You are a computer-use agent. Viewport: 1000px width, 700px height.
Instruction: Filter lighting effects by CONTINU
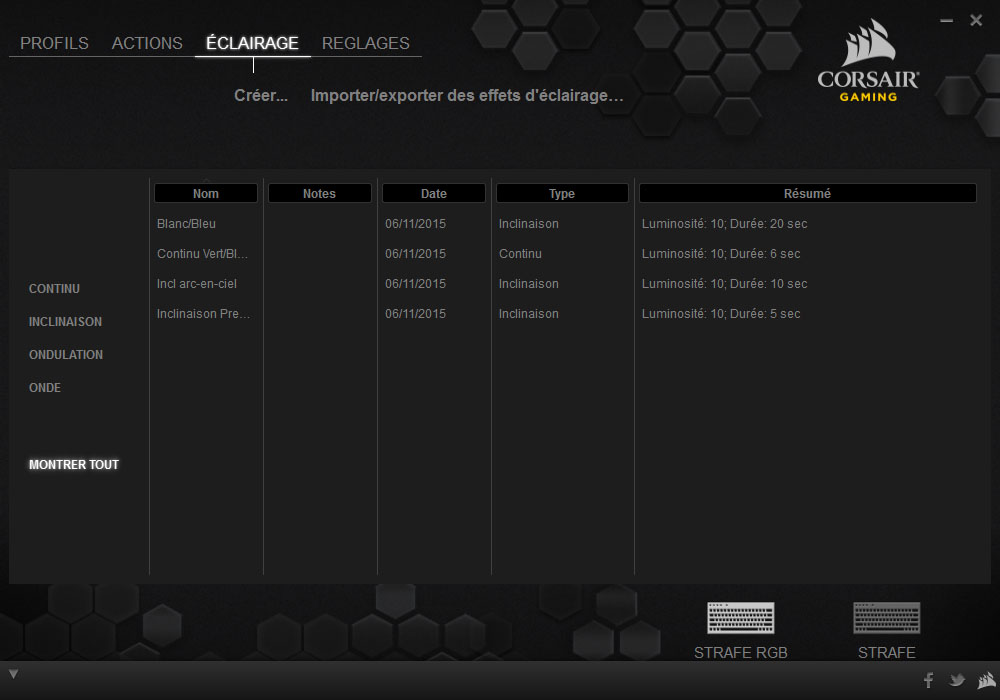[54, 289]
